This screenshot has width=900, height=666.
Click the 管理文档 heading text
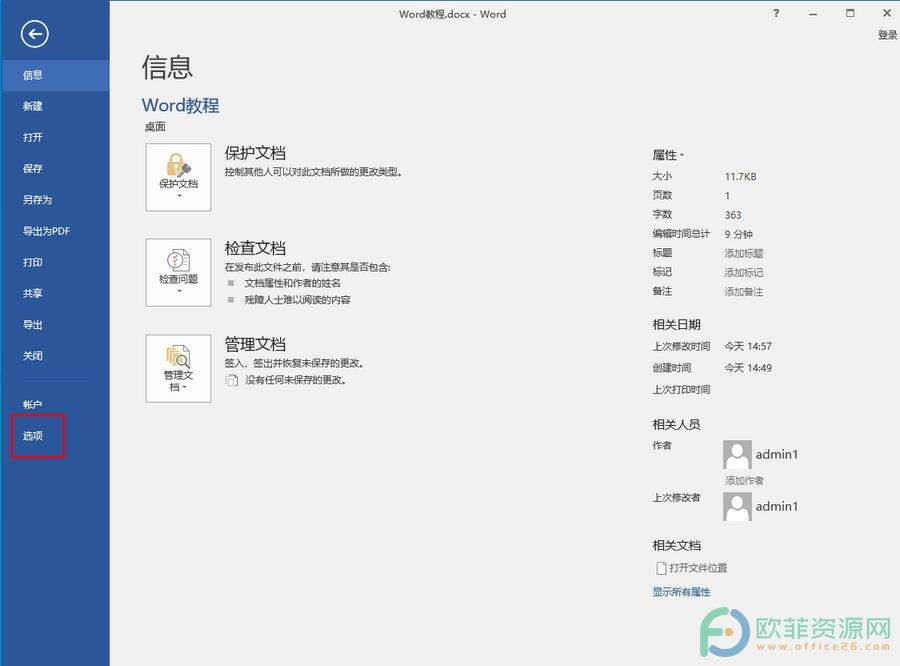(x=255, y=344)
